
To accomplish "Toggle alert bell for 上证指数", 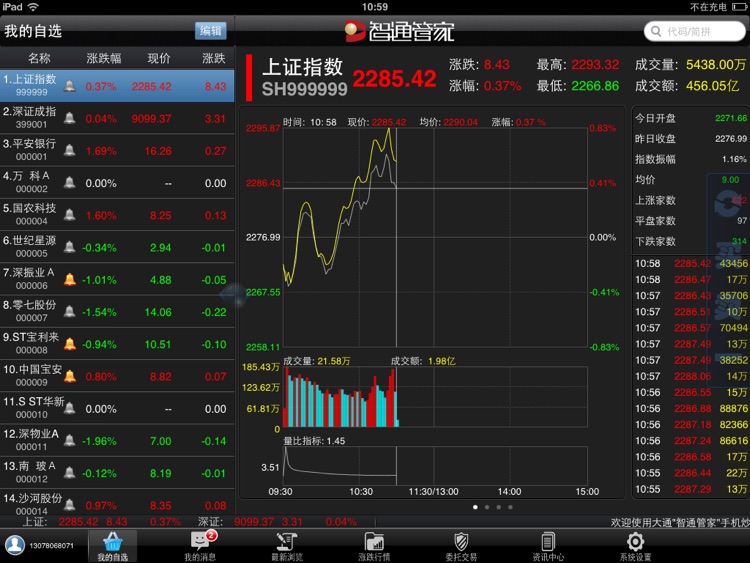I will pos(70,86).
